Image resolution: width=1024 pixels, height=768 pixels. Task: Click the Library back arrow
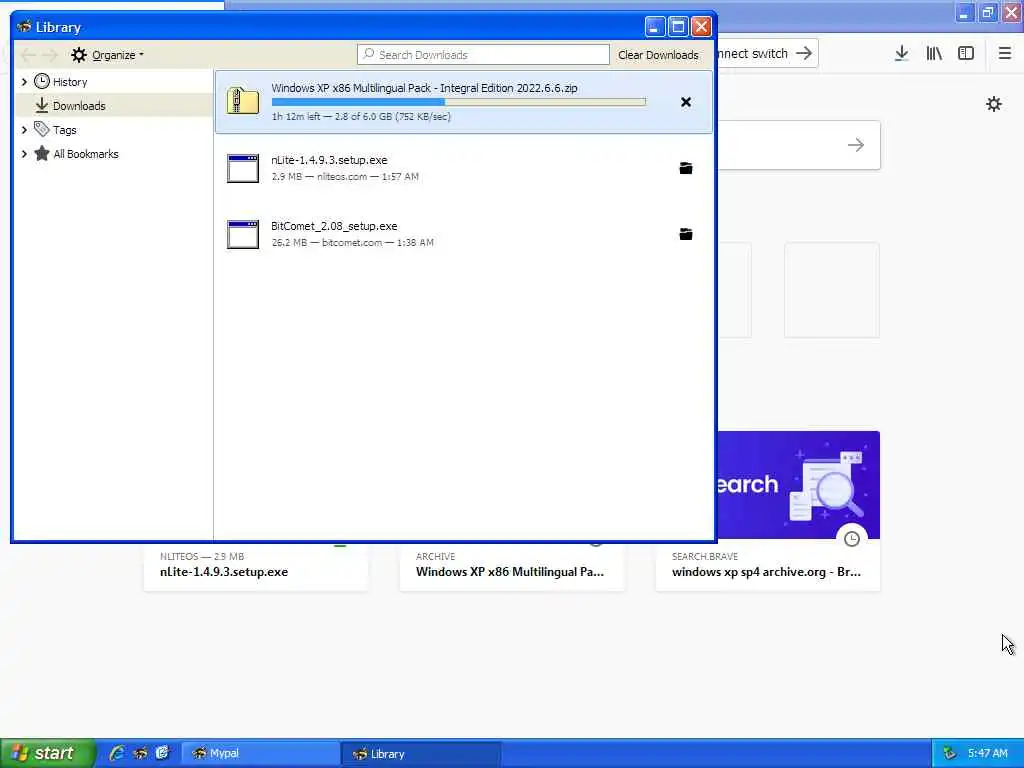tap(28, 55)
